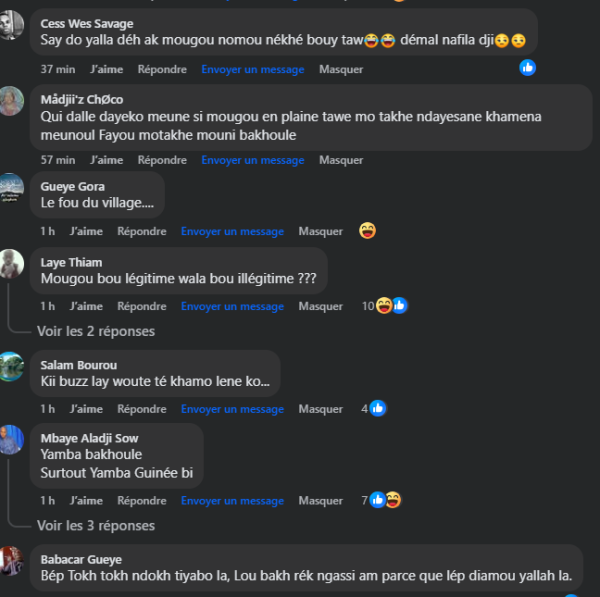The width and height of the screenshot is (600, 597).
Task: Open Laye Thiam profile name link
Action: pyautogui.click(x=72, y=263)
